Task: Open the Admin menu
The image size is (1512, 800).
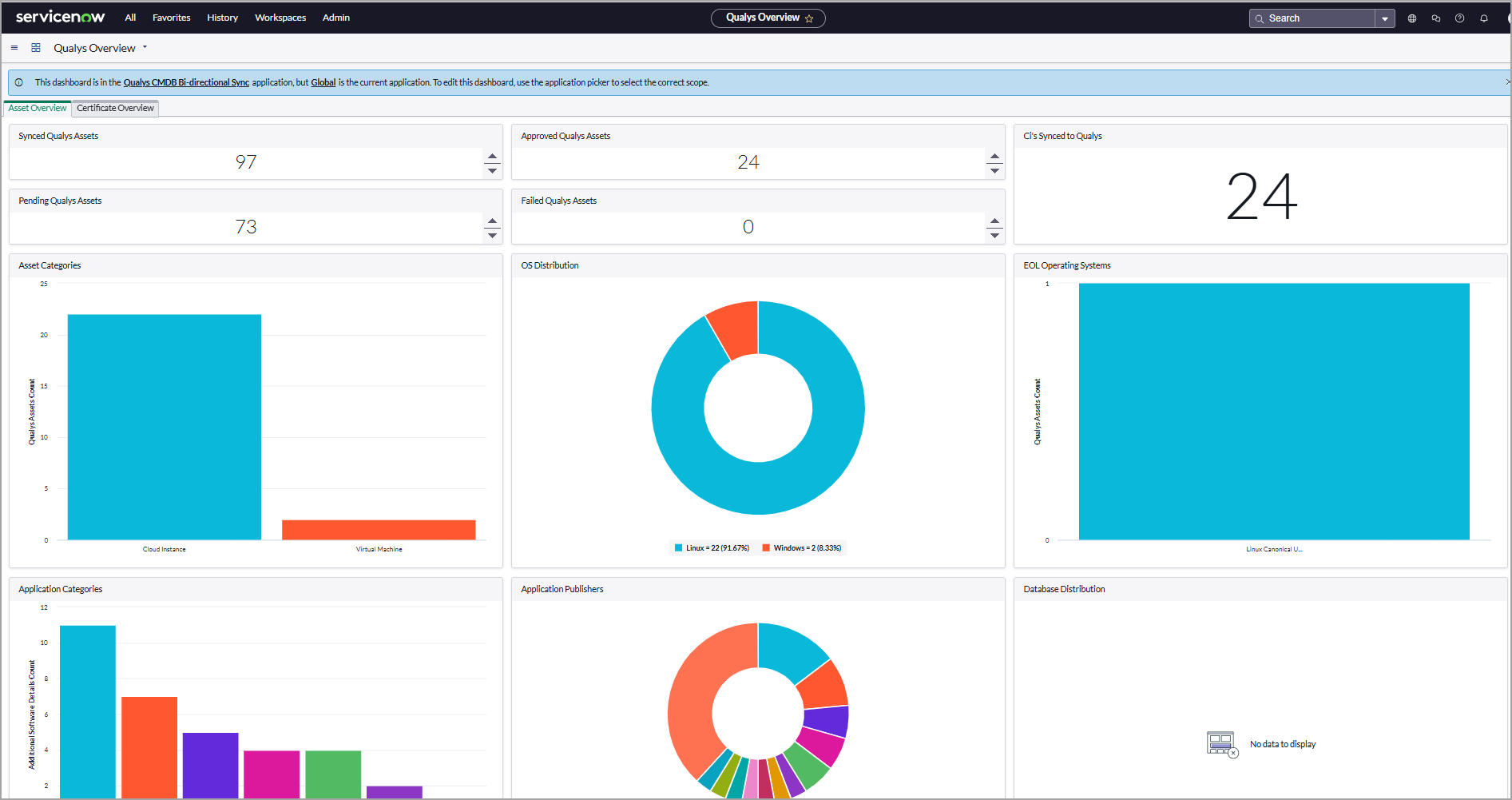Action: (336, 18)
